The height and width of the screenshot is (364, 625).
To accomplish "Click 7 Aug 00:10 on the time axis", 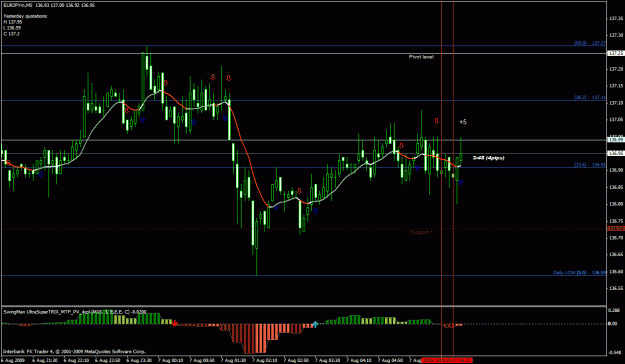I will coord(170,360).
